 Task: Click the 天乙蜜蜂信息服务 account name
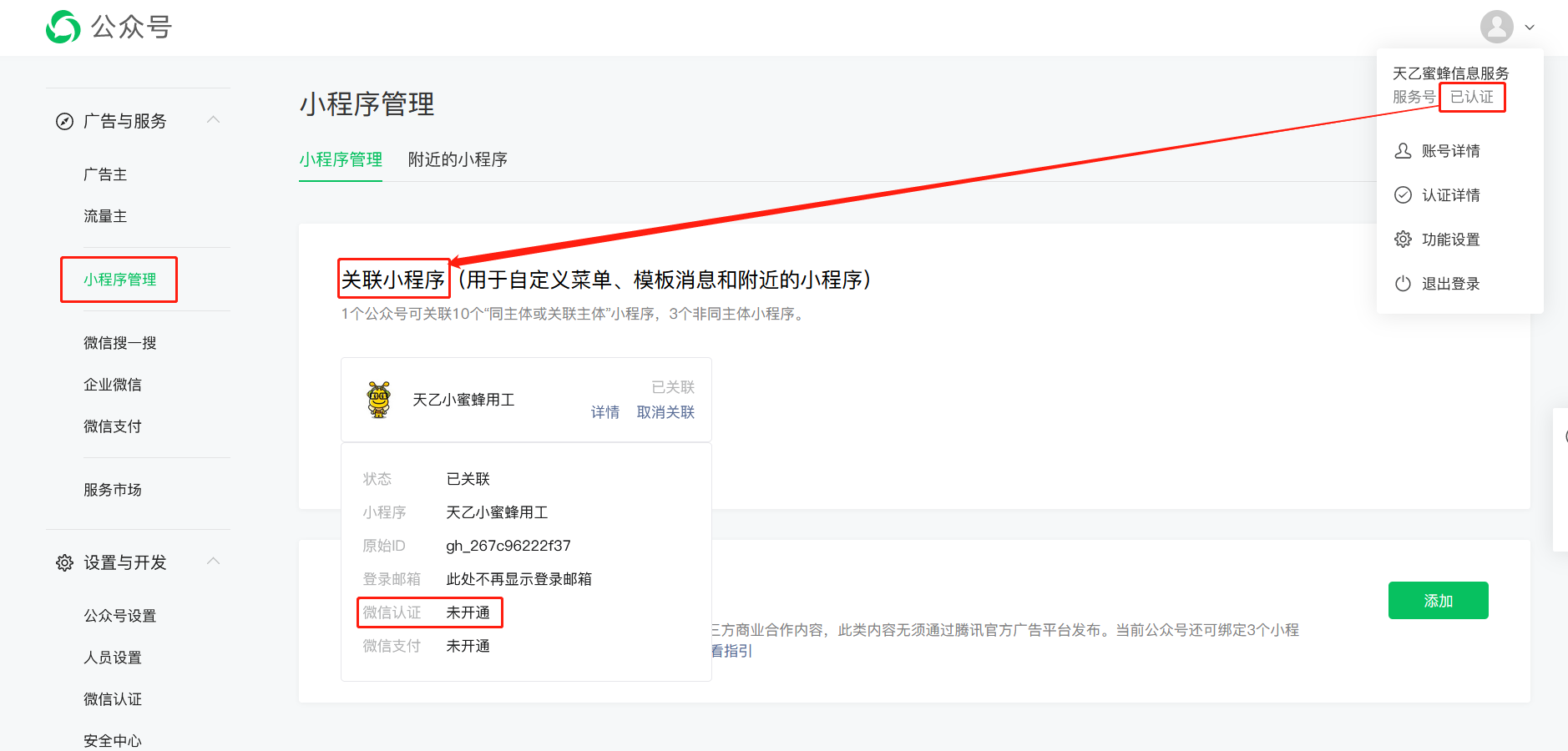pos(1451,73)
